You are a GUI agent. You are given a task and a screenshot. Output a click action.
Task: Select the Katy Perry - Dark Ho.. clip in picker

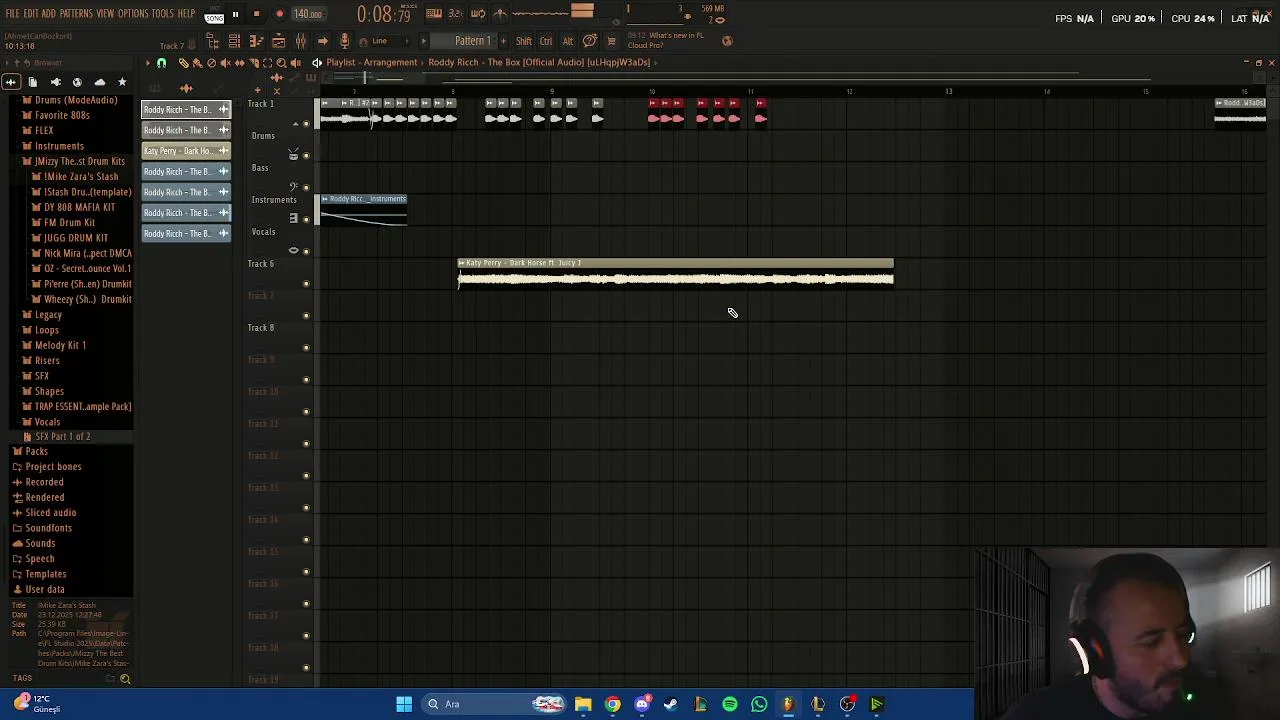186,151
